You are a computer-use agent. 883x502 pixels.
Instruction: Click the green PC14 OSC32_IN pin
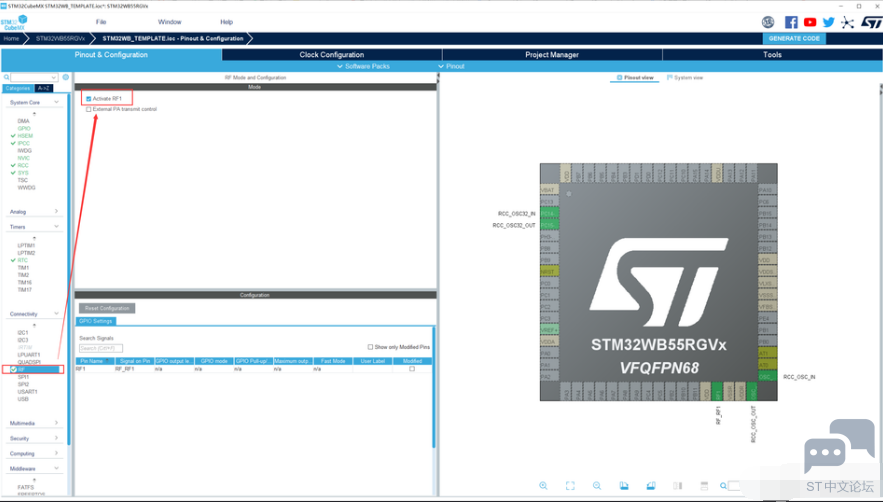point(549,214)
